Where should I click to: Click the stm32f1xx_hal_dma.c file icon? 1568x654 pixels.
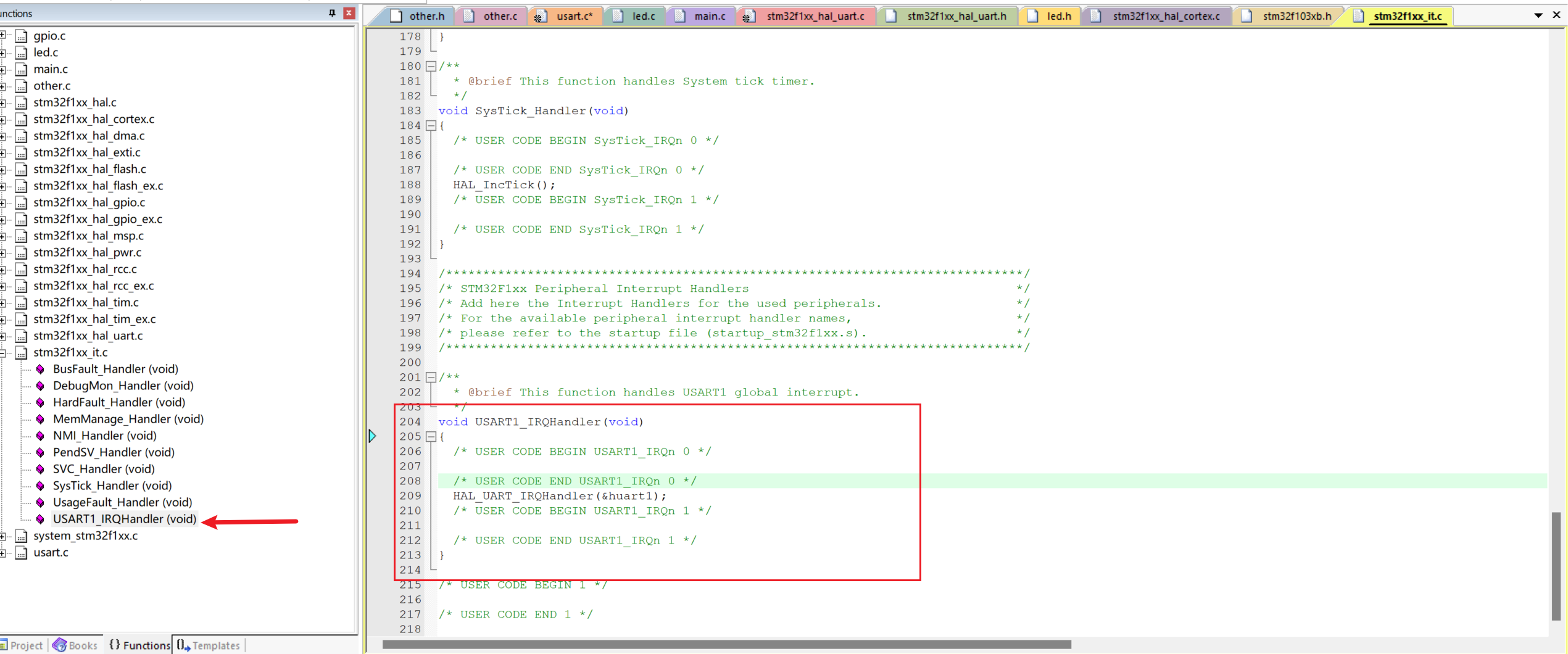(x=22, y=136)
